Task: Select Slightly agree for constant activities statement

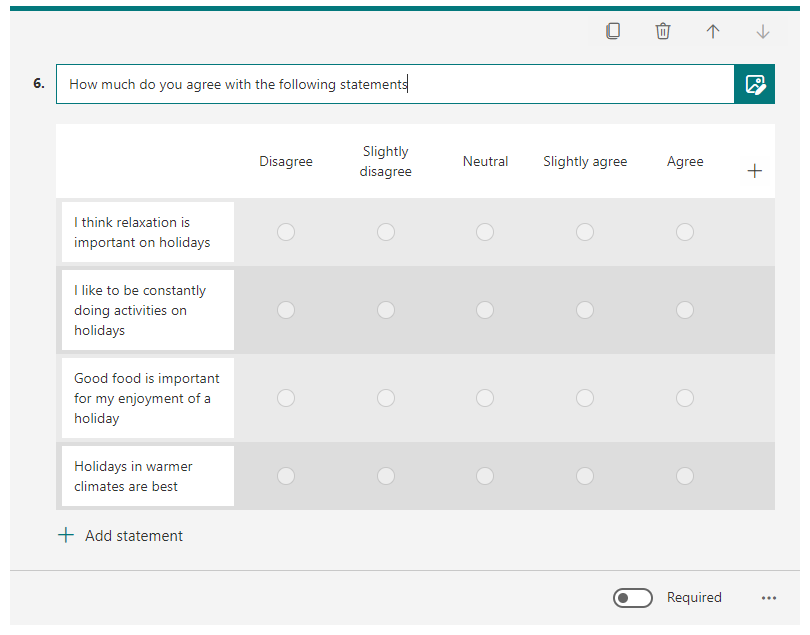Action: pos(585,310)
